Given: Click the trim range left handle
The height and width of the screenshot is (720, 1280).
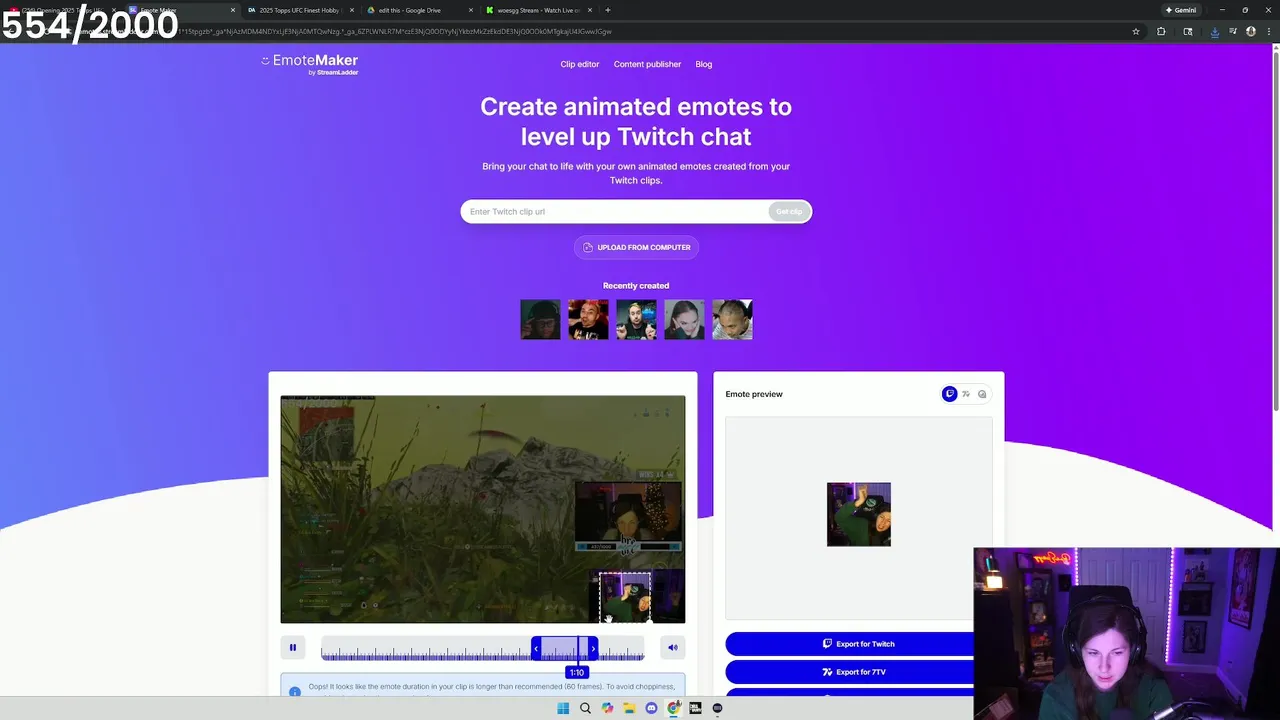Looking at the screenshot, I should pos(535,649).
